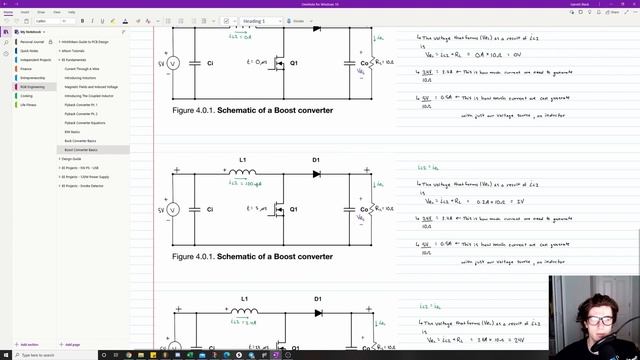
Task: Open the Current Through a Wire page
Action: pos(82,69)
